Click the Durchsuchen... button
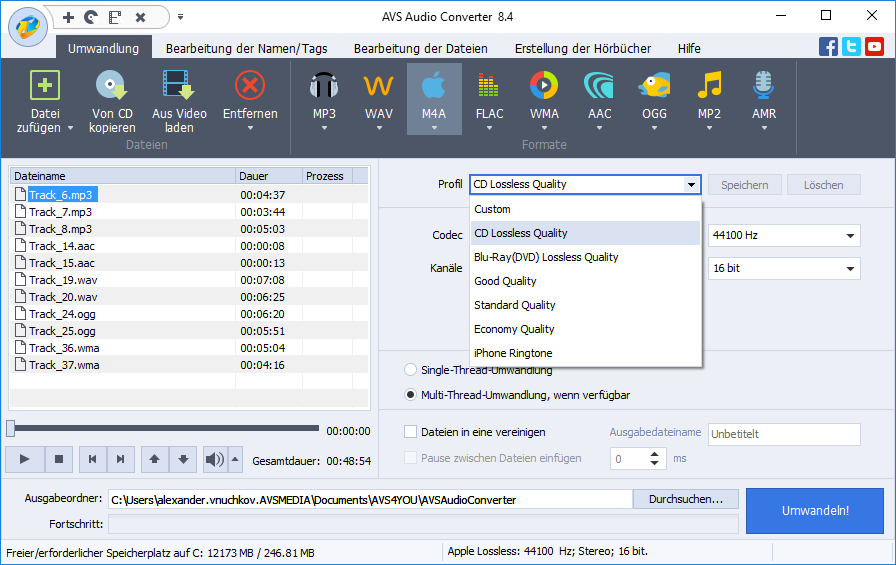Viewport: 896px width, 565px height. [x=685, y=499]
